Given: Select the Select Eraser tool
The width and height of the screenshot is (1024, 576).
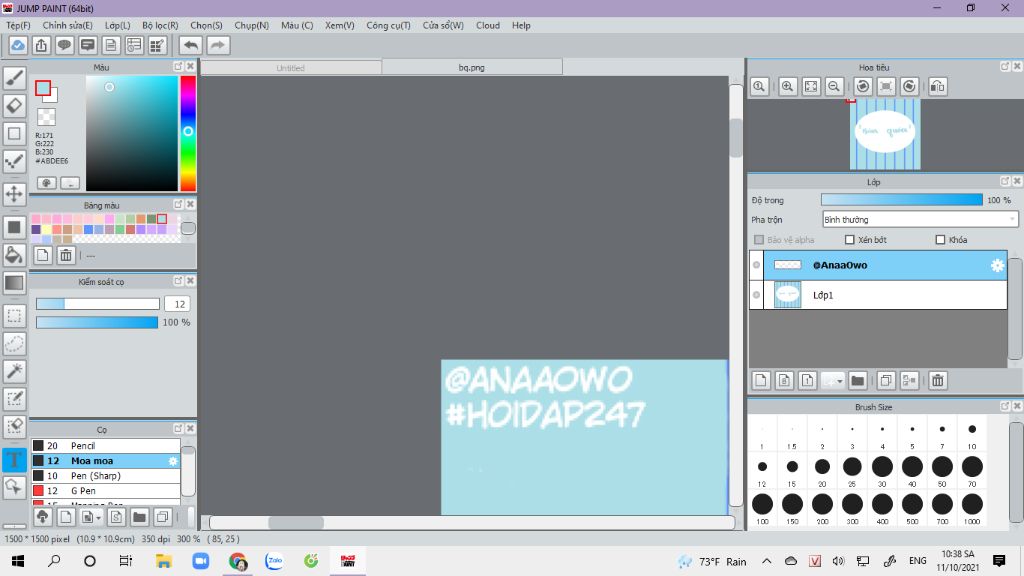Looking at the screenshot, I should click(x=14, y=426).
